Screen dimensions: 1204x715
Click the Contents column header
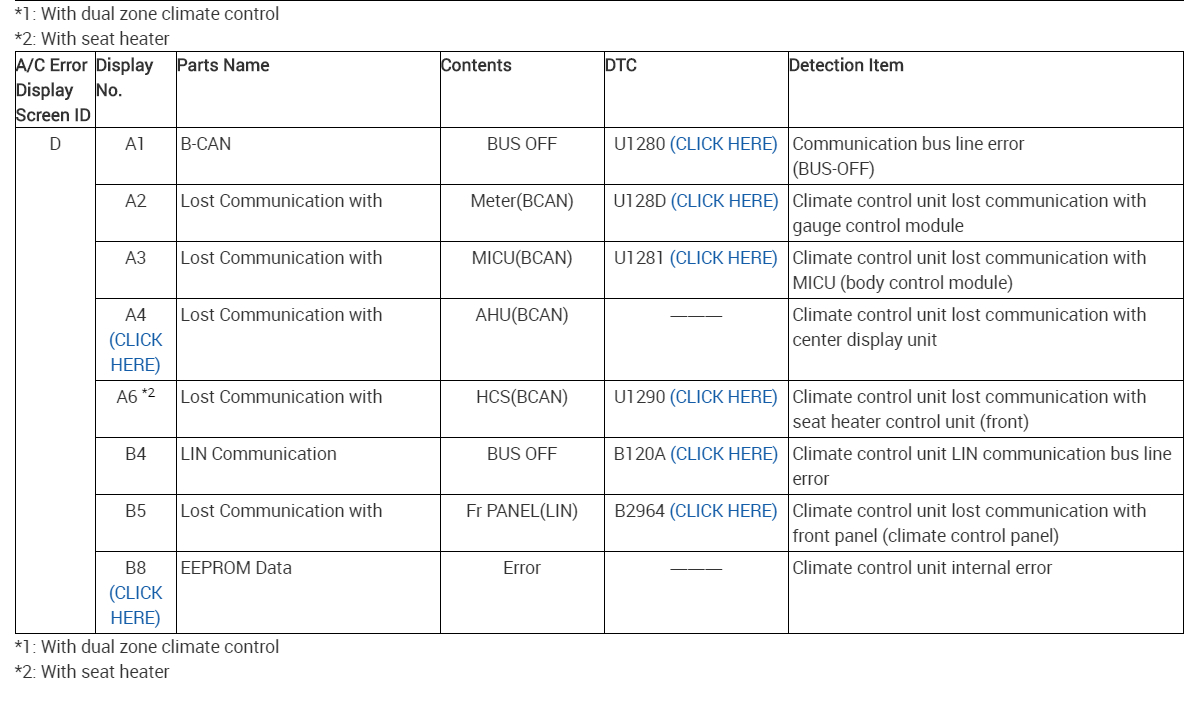pyautogui.click(x=476, y=66)
